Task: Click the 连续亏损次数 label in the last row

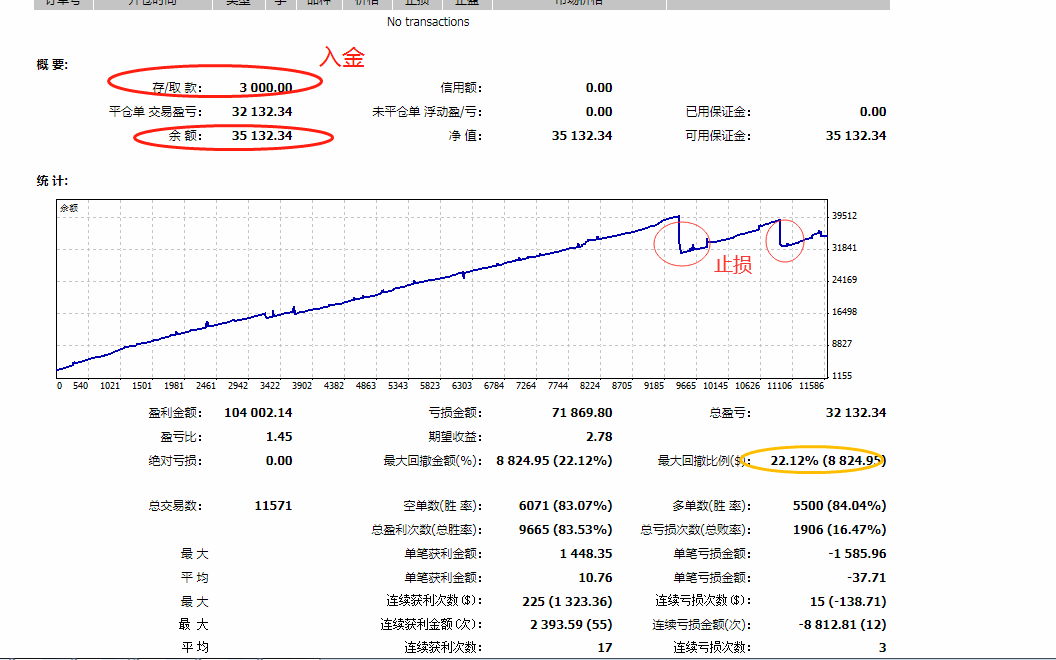Action: 712,648
